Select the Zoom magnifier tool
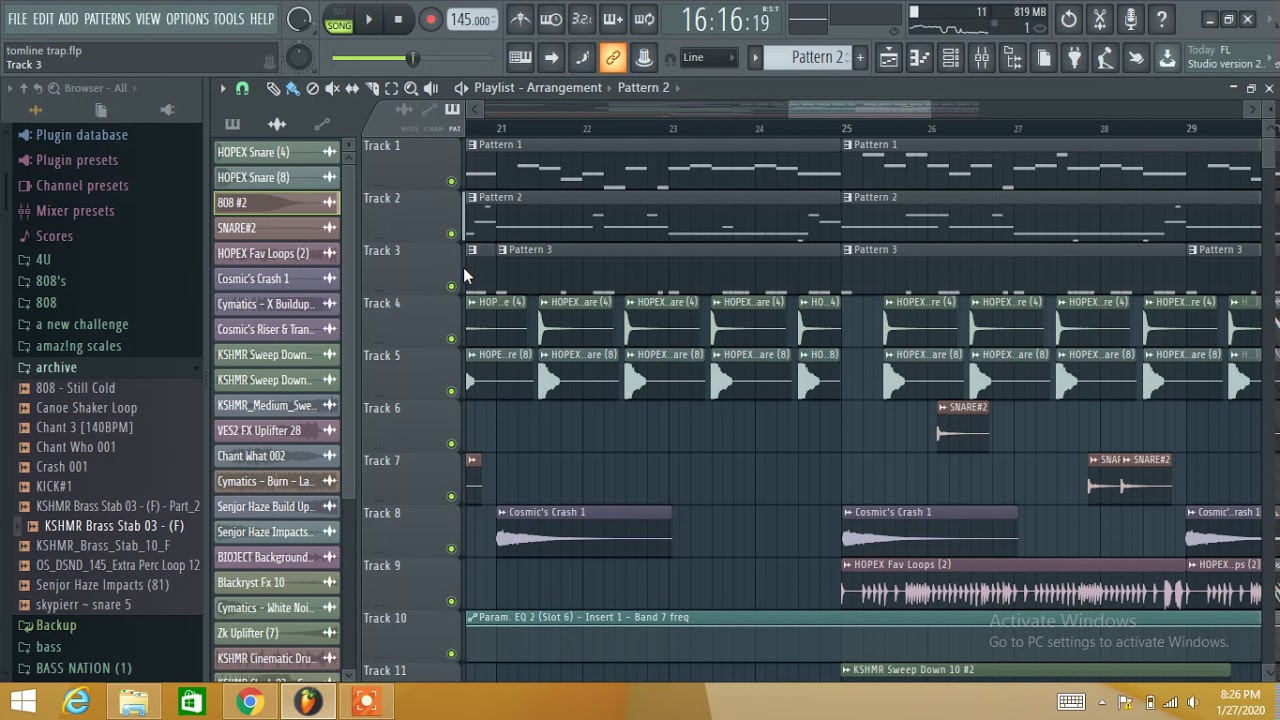This screenshot has width=1280, height=720. click(411, 89)
